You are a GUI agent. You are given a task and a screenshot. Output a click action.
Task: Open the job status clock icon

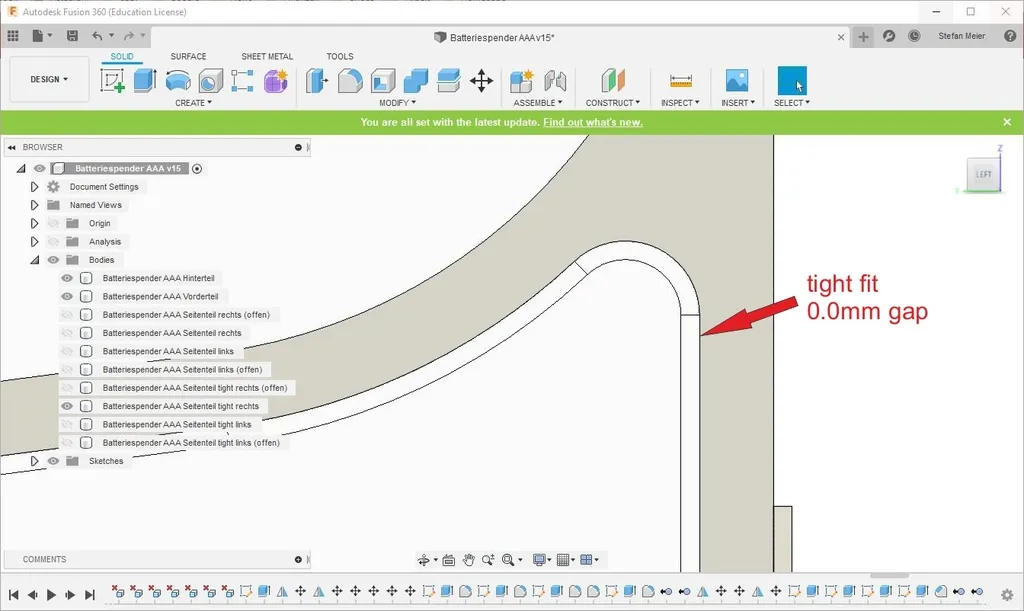point(914,36)
